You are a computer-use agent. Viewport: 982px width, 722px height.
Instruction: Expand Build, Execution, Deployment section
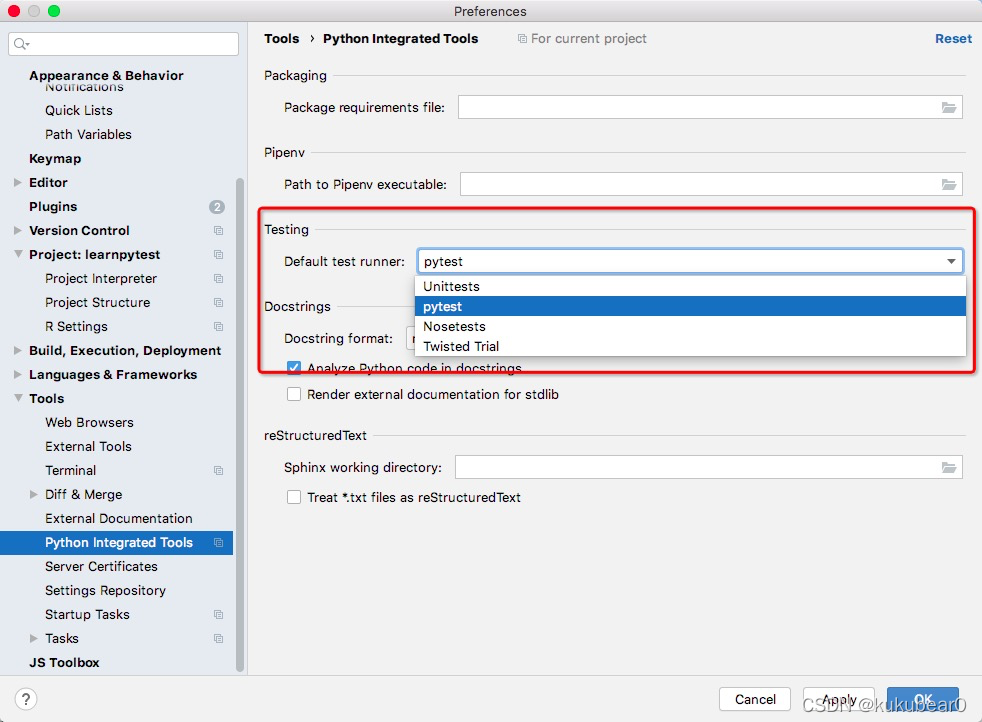(x=18, y=351)
